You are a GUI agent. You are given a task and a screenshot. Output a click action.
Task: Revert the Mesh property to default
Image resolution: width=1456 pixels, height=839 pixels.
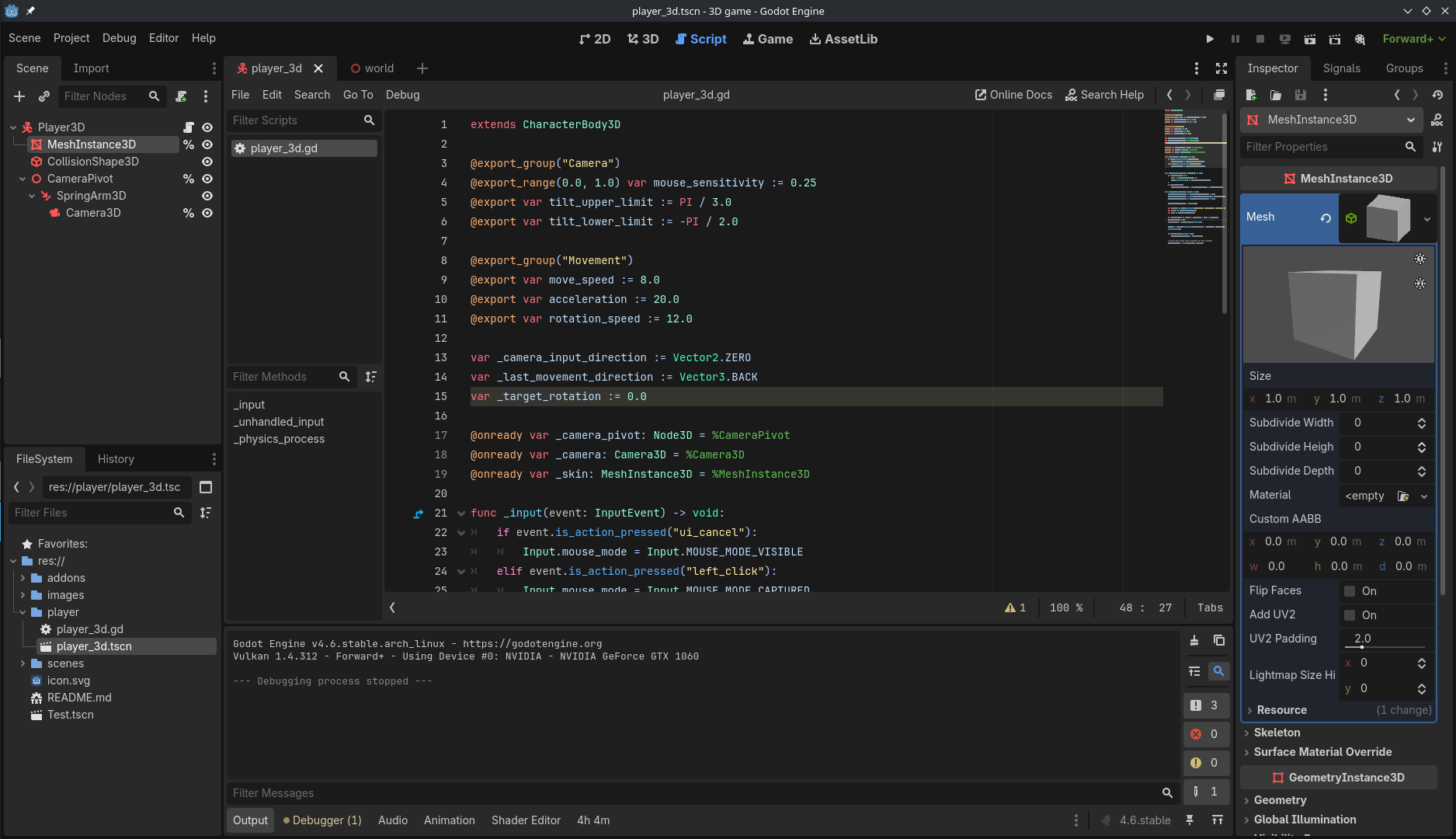1326,218
